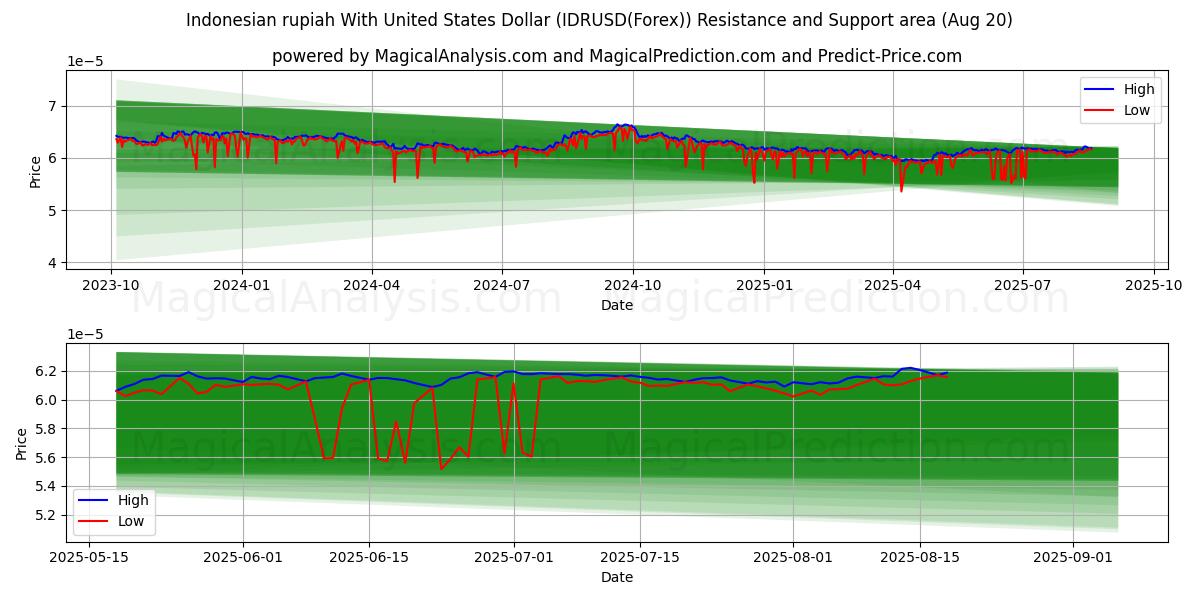The width and height of the screenshot is (1200, 600).
Task: Click 'Low' in the top chart legend
Action: pyautogui.click(x=1137, y=110)
